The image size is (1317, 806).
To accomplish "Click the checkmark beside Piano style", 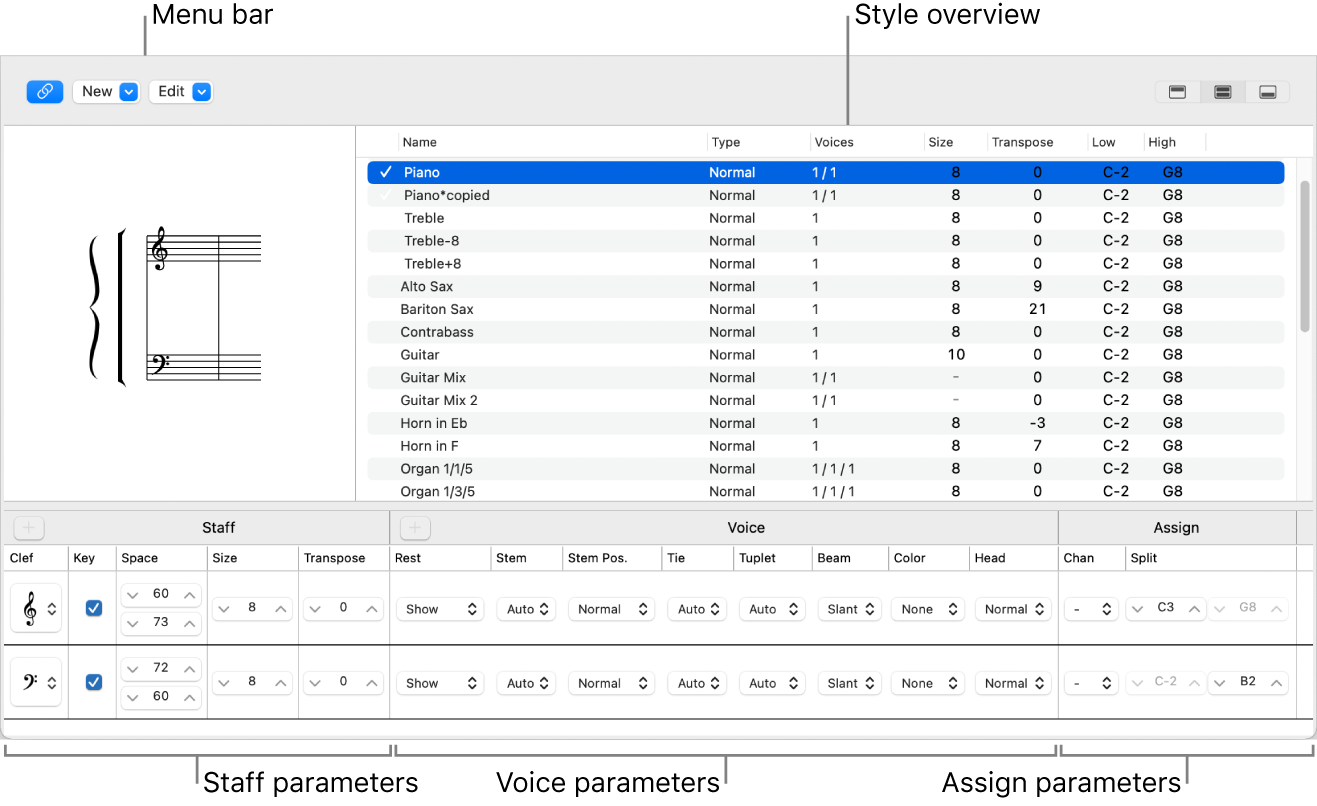I will (386, 172).
